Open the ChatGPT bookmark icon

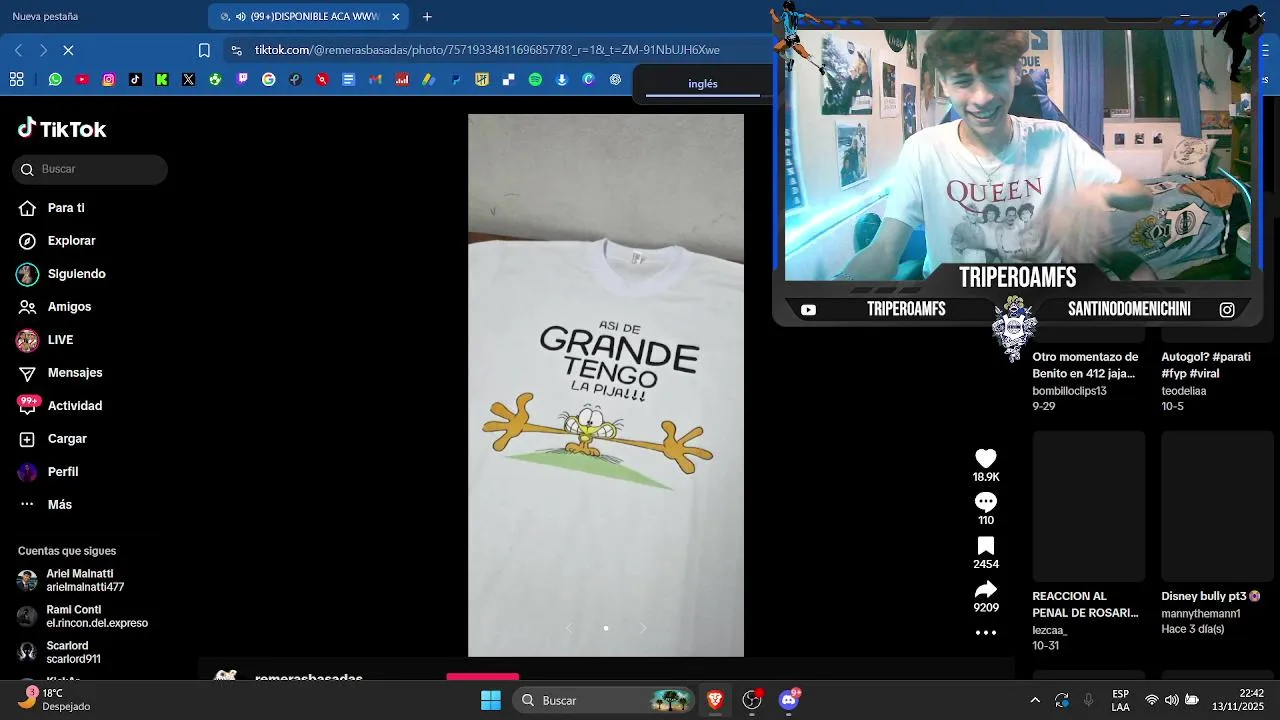tap(615, 79)
